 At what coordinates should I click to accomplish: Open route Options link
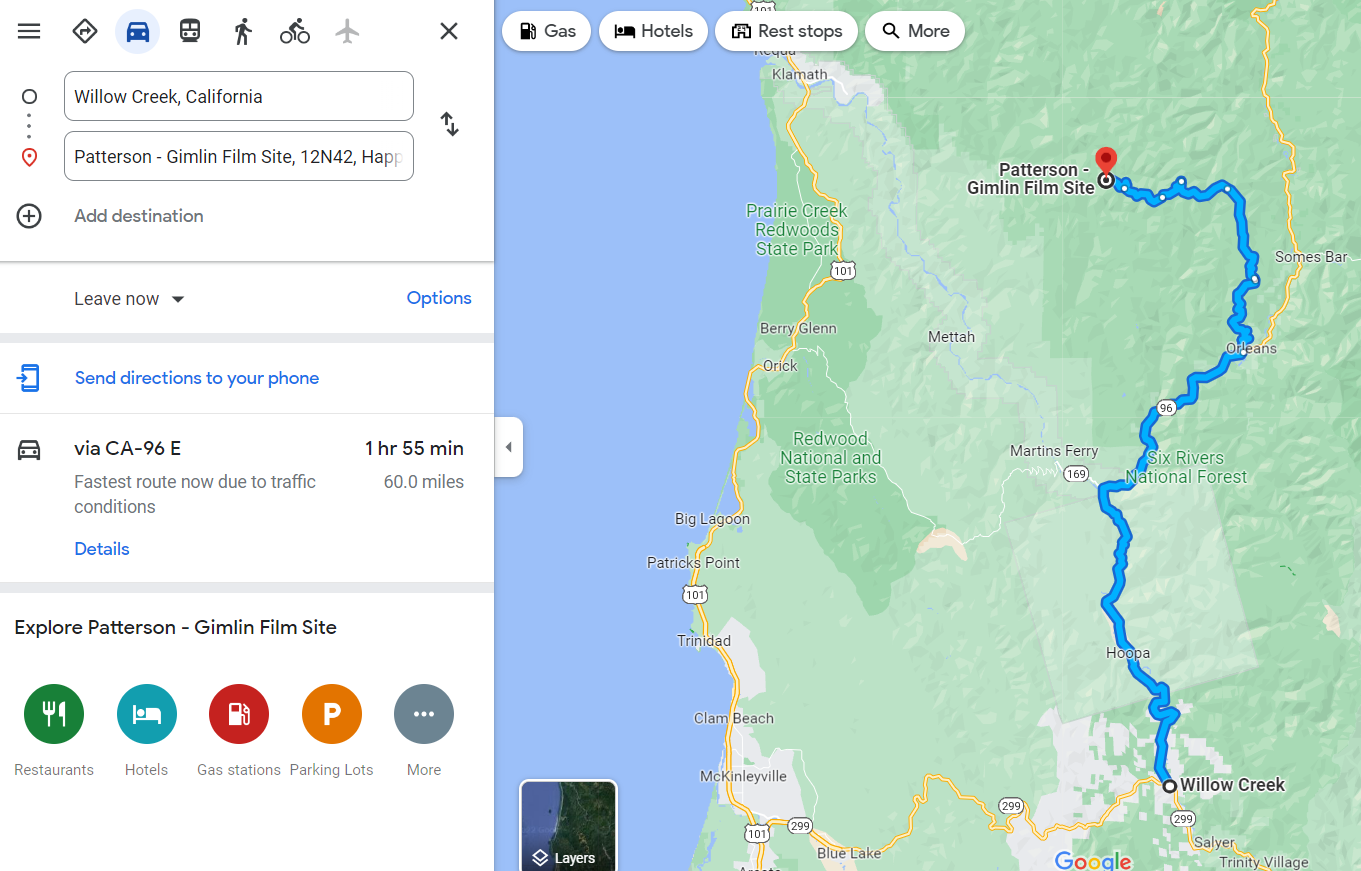(439, 298)
